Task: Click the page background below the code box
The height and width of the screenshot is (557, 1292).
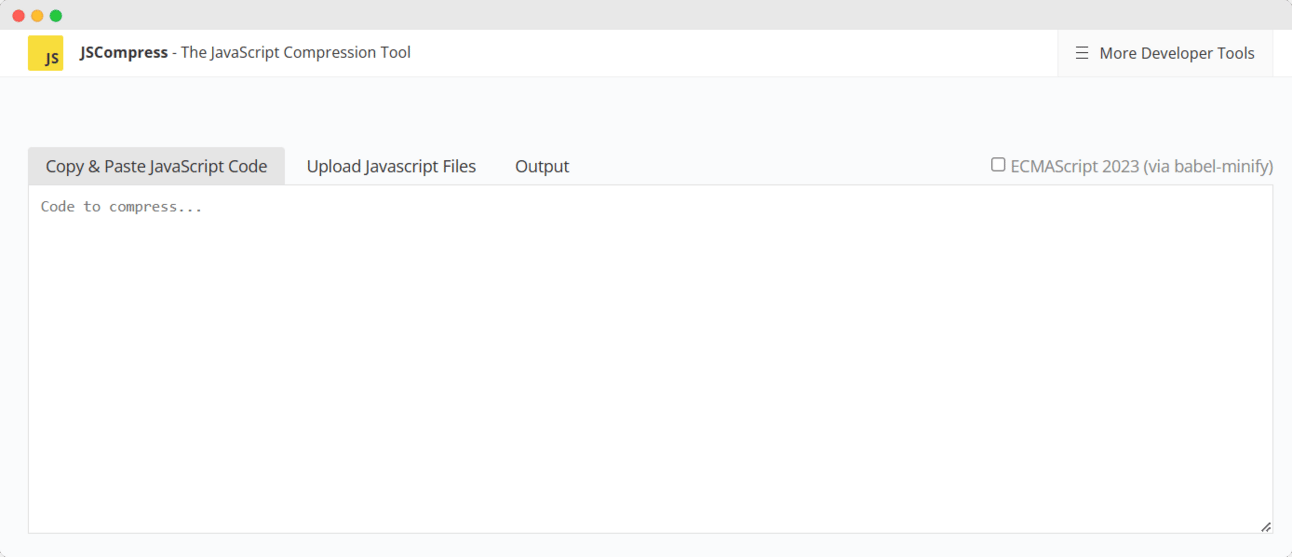Action: (x=650, y=546)
